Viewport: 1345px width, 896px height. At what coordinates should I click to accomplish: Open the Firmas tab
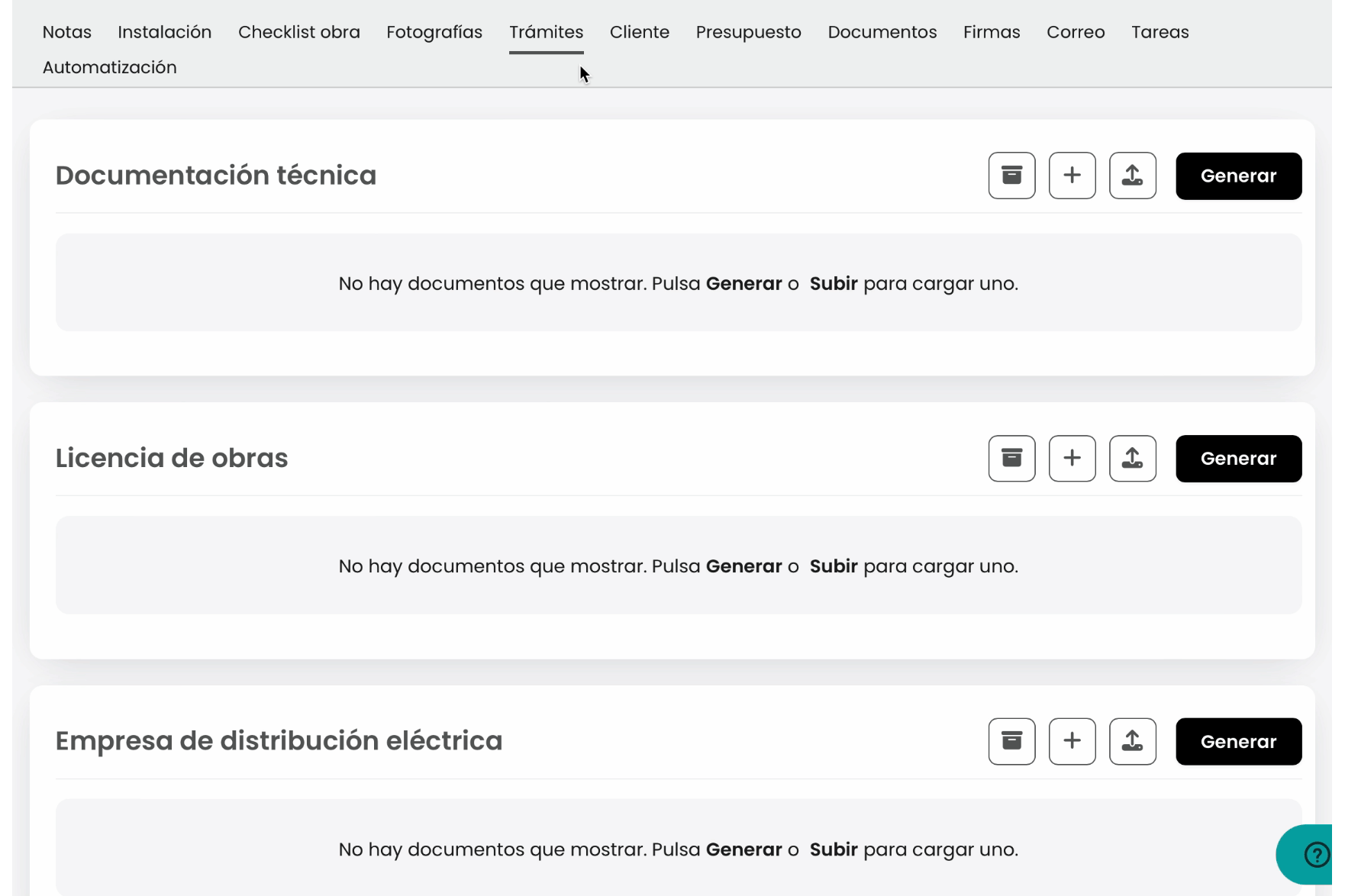click(992, 32)
